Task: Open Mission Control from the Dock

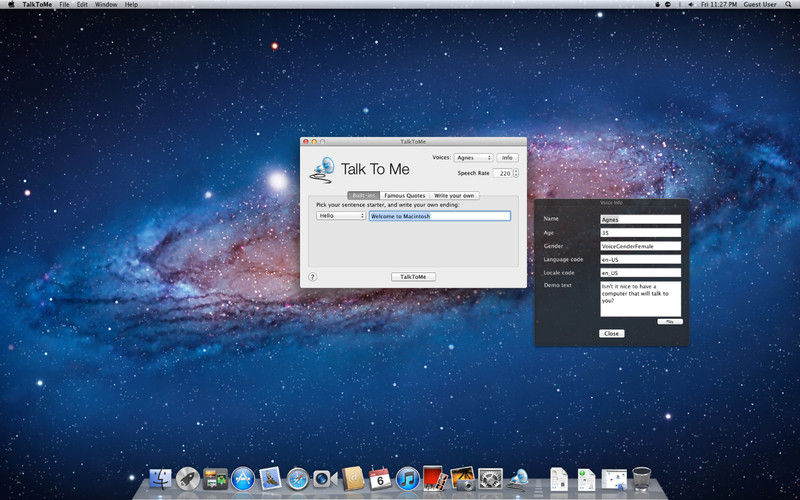Action: coord(215,479)
